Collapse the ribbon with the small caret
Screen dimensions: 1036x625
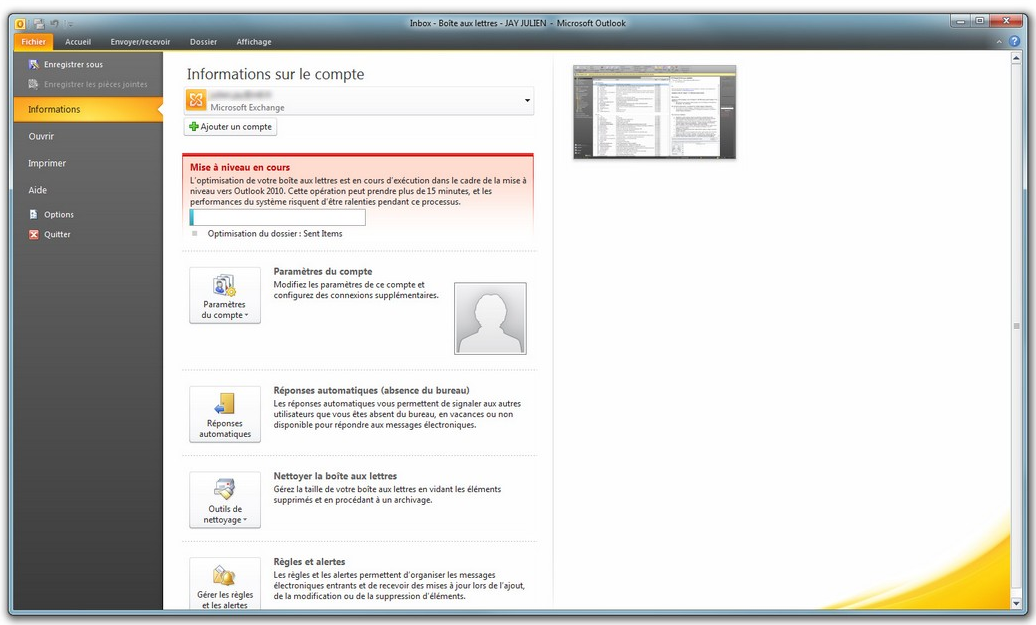[998, 42]
